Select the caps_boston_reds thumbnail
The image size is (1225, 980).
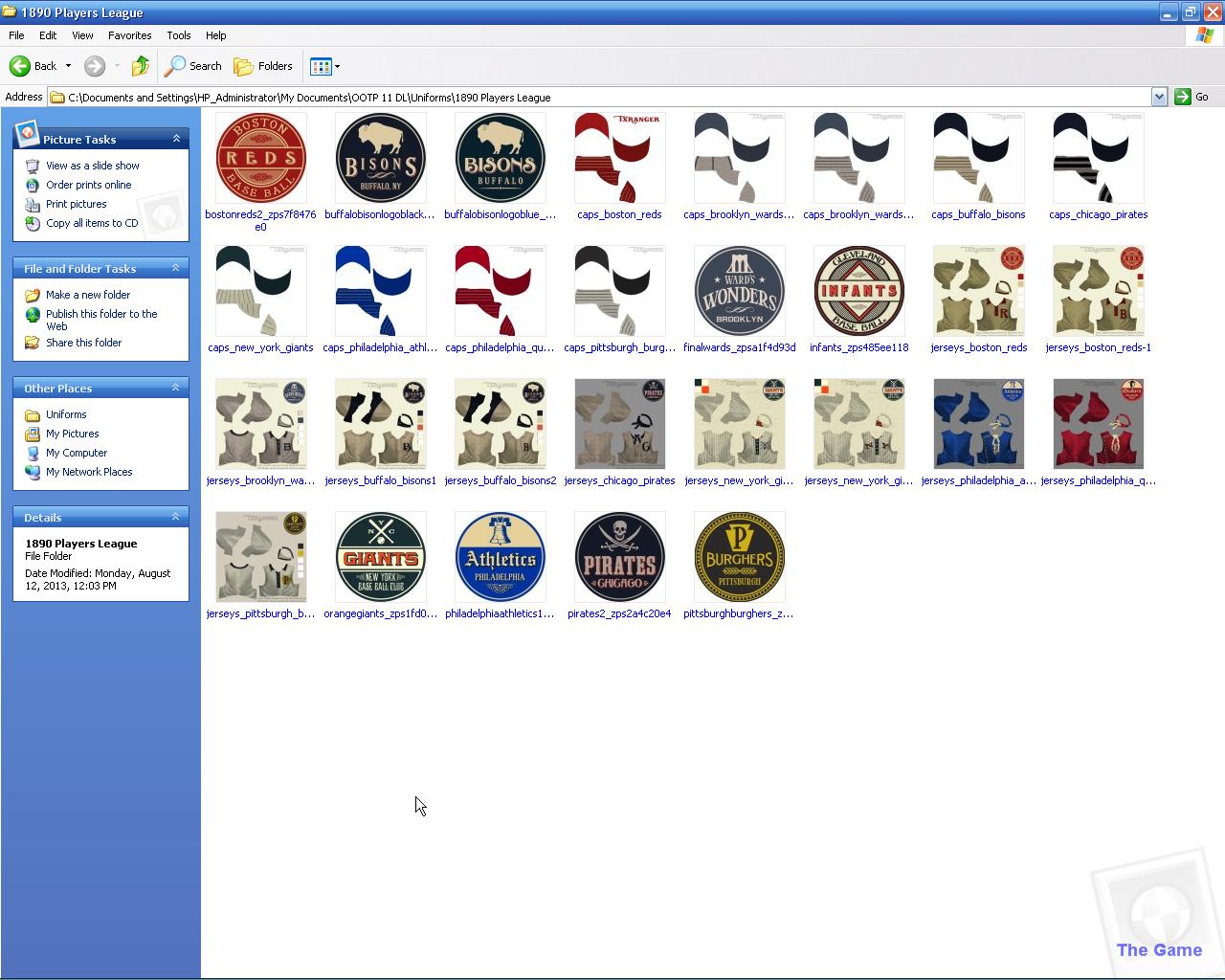coord(620,158)
